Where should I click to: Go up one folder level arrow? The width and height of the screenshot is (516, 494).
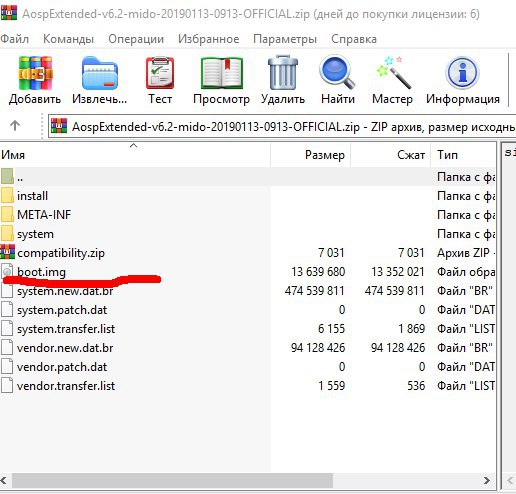coord(15,126)
